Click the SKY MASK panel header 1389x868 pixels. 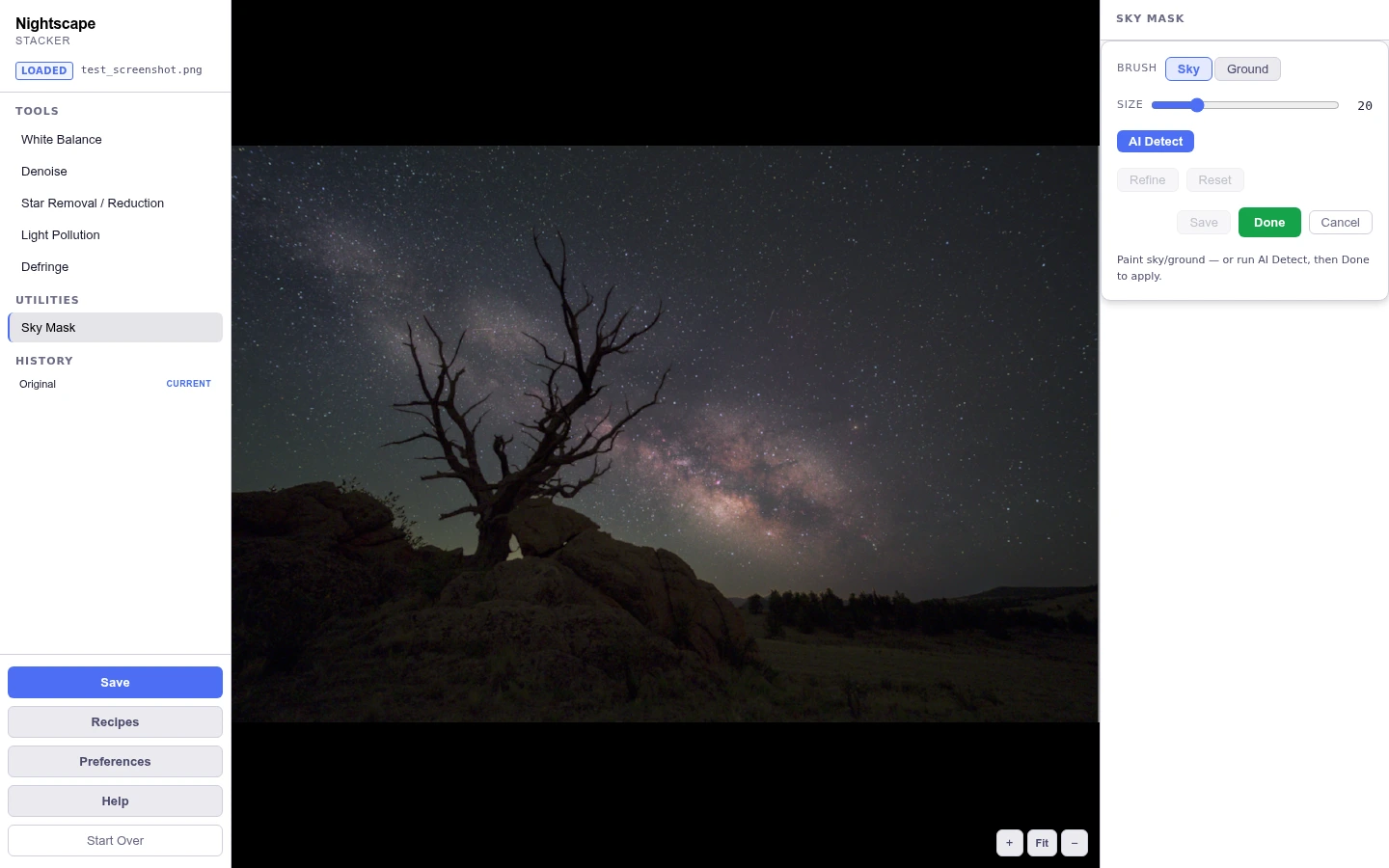pos(1150,18)
